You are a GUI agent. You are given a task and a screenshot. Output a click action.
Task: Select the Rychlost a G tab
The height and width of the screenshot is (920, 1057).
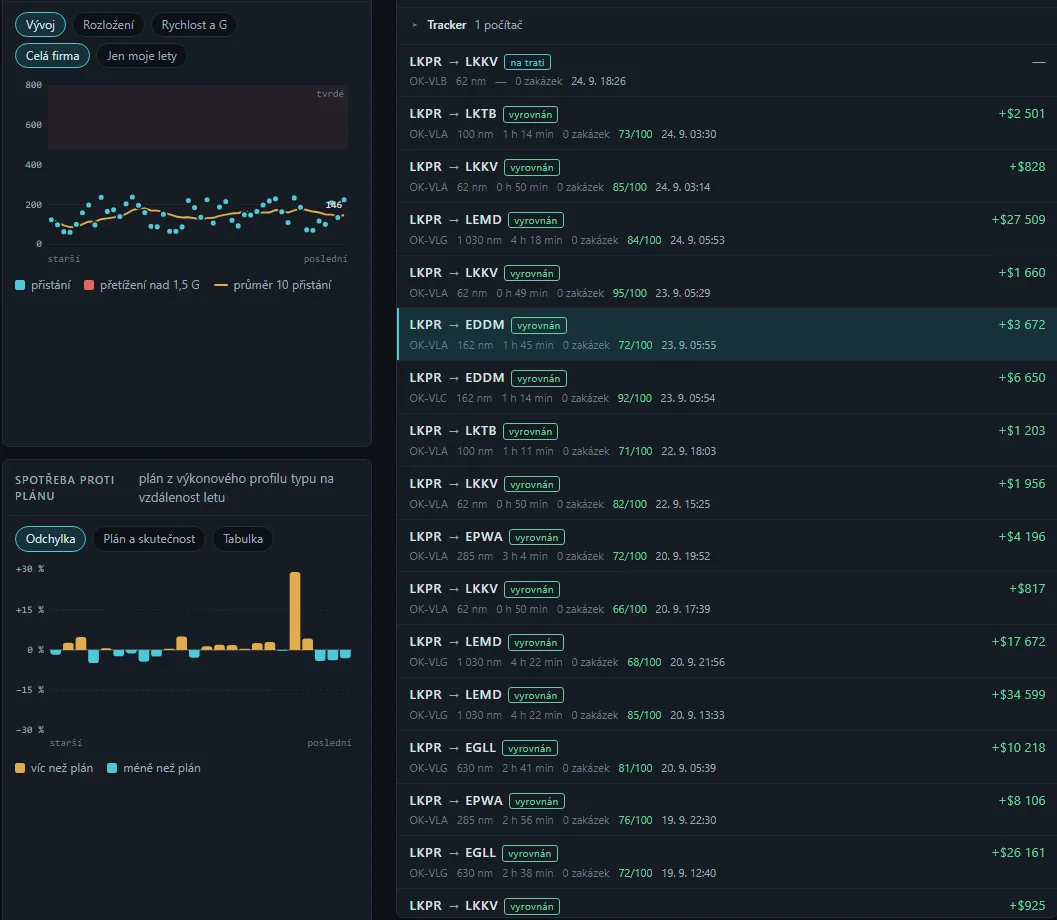194,25
